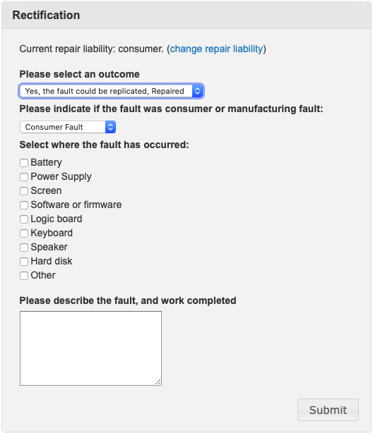Screen dimensions: 373x433
Task: Click the Power Supply label text
Action: 61,177
